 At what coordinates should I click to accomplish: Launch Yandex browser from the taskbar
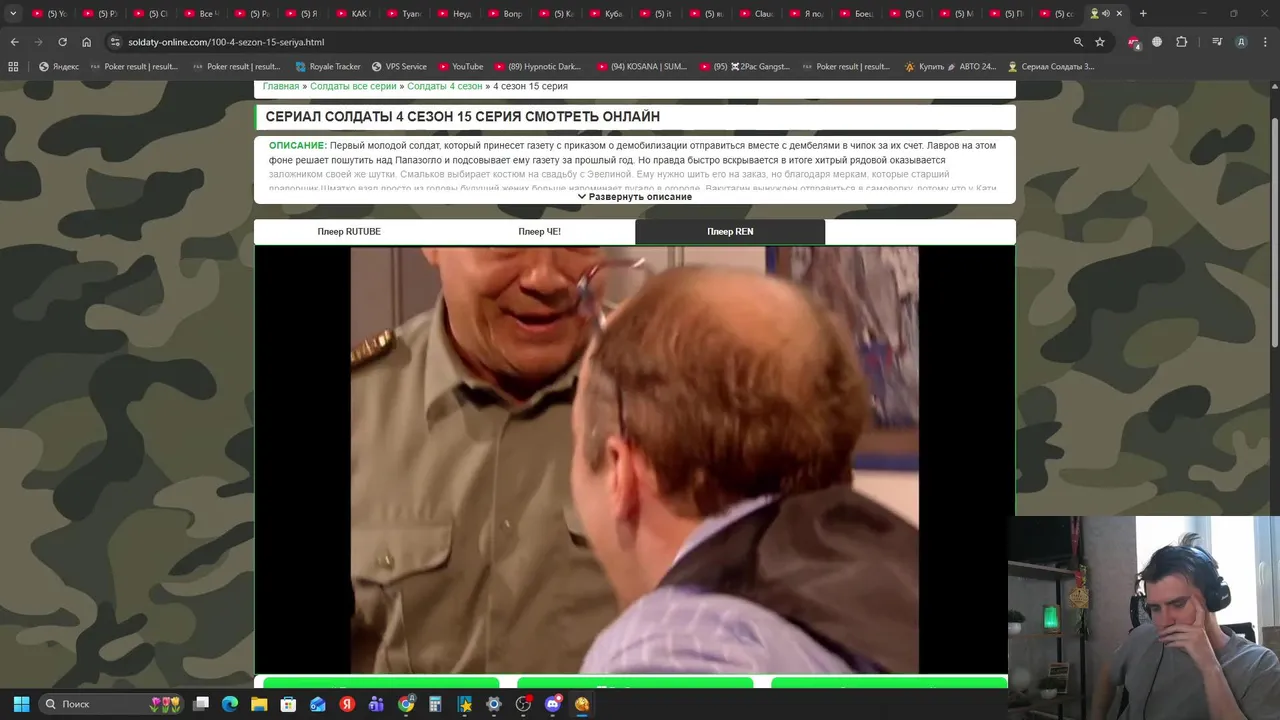pos(347,704)
